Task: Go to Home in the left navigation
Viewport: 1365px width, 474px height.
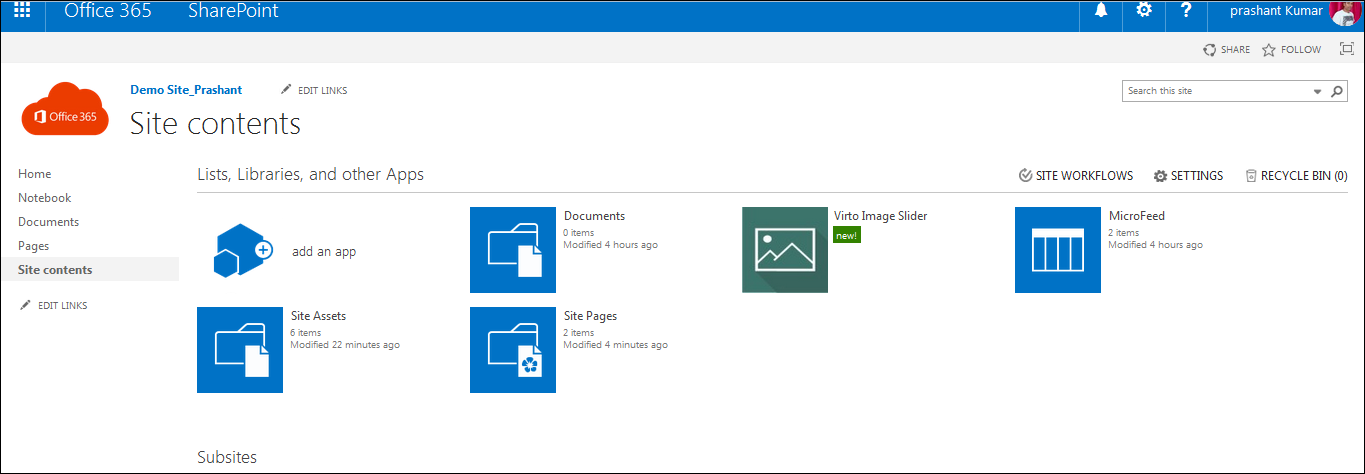Action: pyautogui.click(x=34, y=174)
